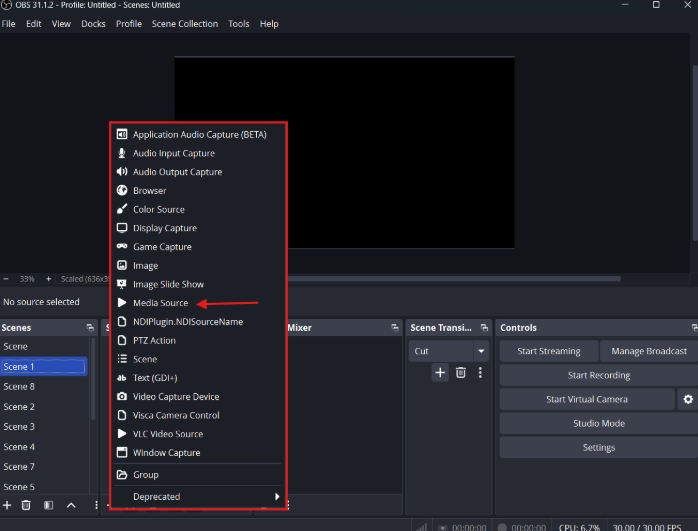The image size is (698, 531).
Task: Add a new scene with plus icon
Action: pyautogui.click(x=7, y=505)
